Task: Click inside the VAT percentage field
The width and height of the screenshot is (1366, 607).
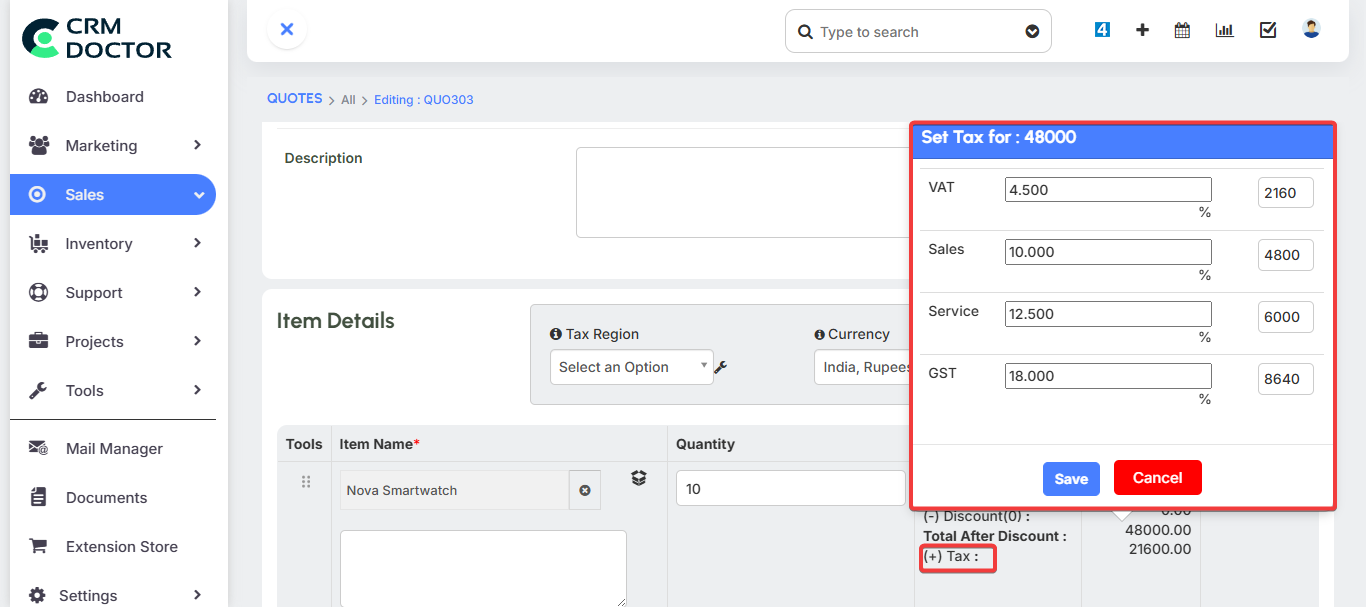Action: click(x=1107, y=188)
